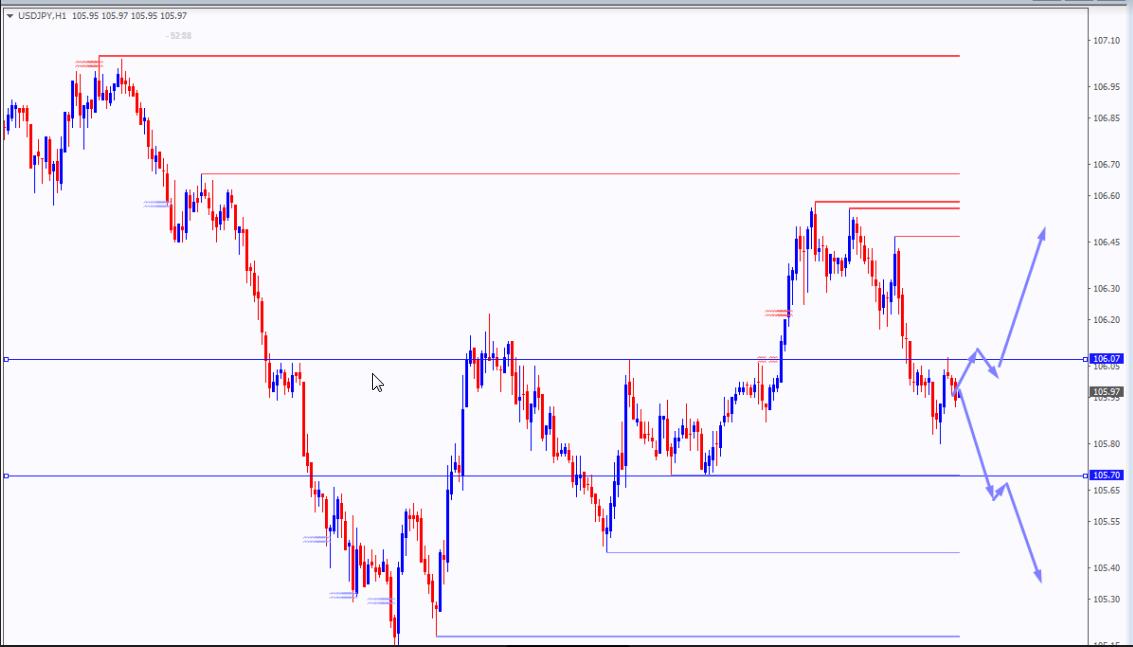This screenshot has height=647, width=1133.
Task: Click the blue 106.07 price tag
Action: (x=1108, y=358)
